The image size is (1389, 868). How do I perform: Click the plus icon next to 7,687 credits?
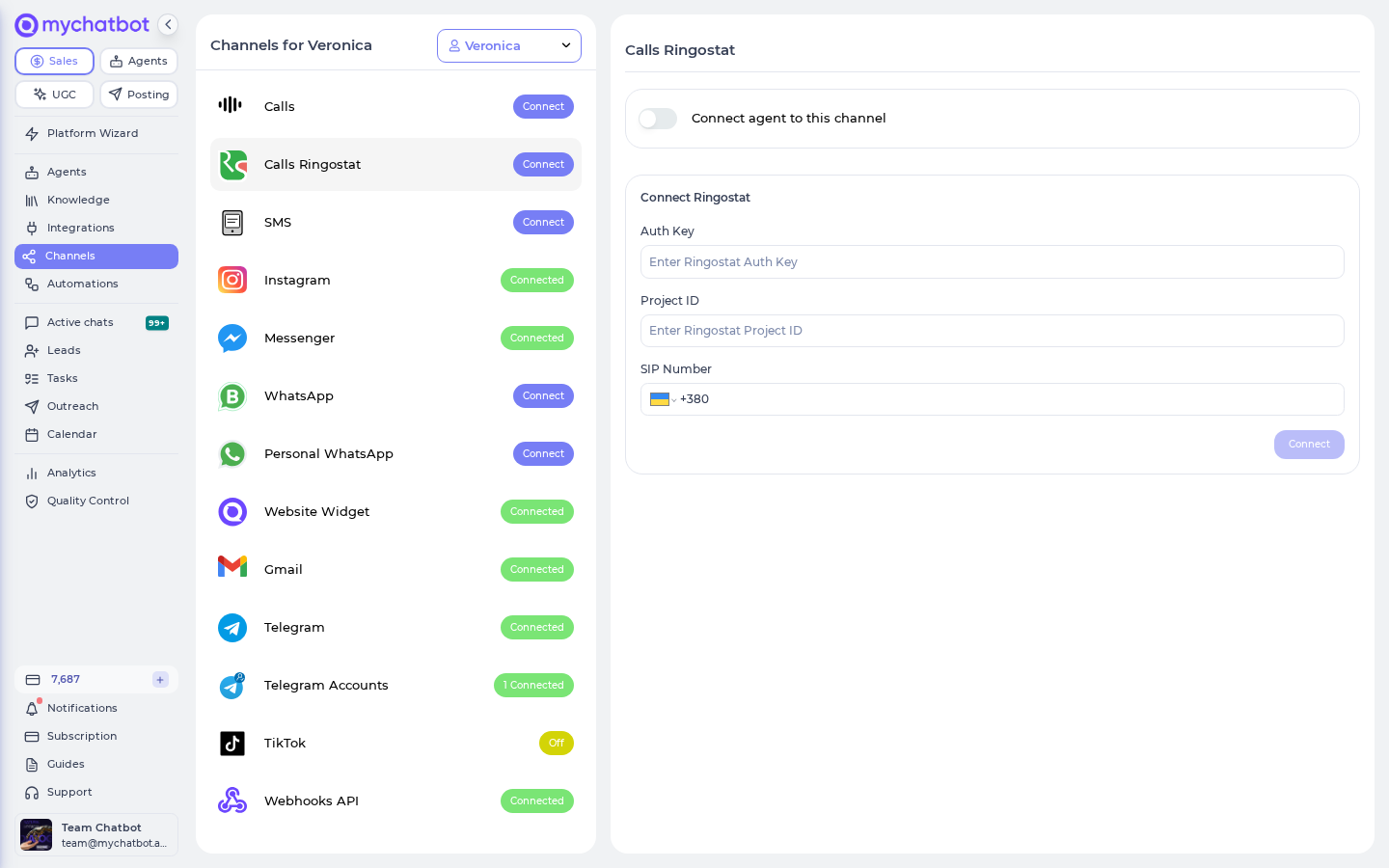[160, 680]
